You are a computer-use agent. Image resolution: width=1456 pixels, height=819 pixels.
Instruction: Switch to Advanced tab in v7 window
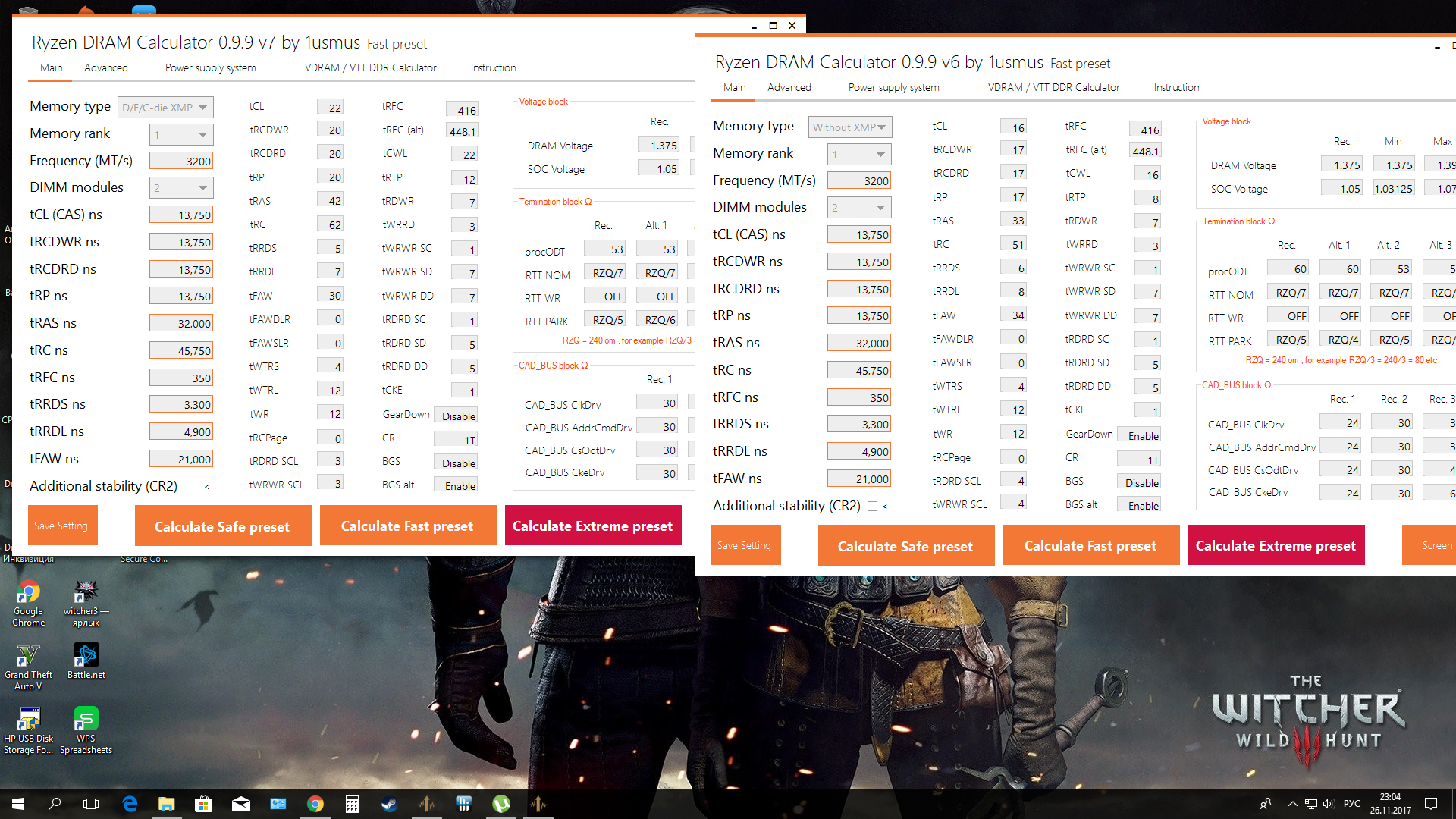pyautogui.click(x=105, y=67)
